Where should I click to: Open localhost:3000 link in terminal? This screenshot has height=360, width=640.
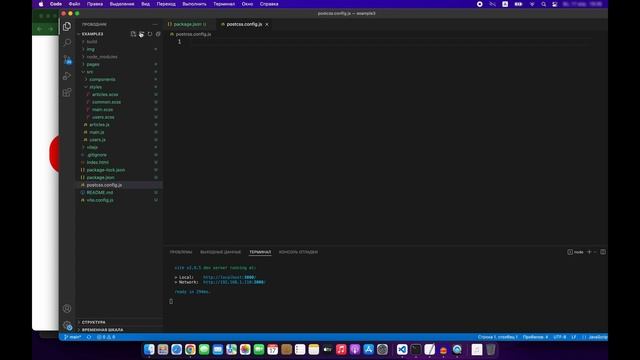coord(229,277)
